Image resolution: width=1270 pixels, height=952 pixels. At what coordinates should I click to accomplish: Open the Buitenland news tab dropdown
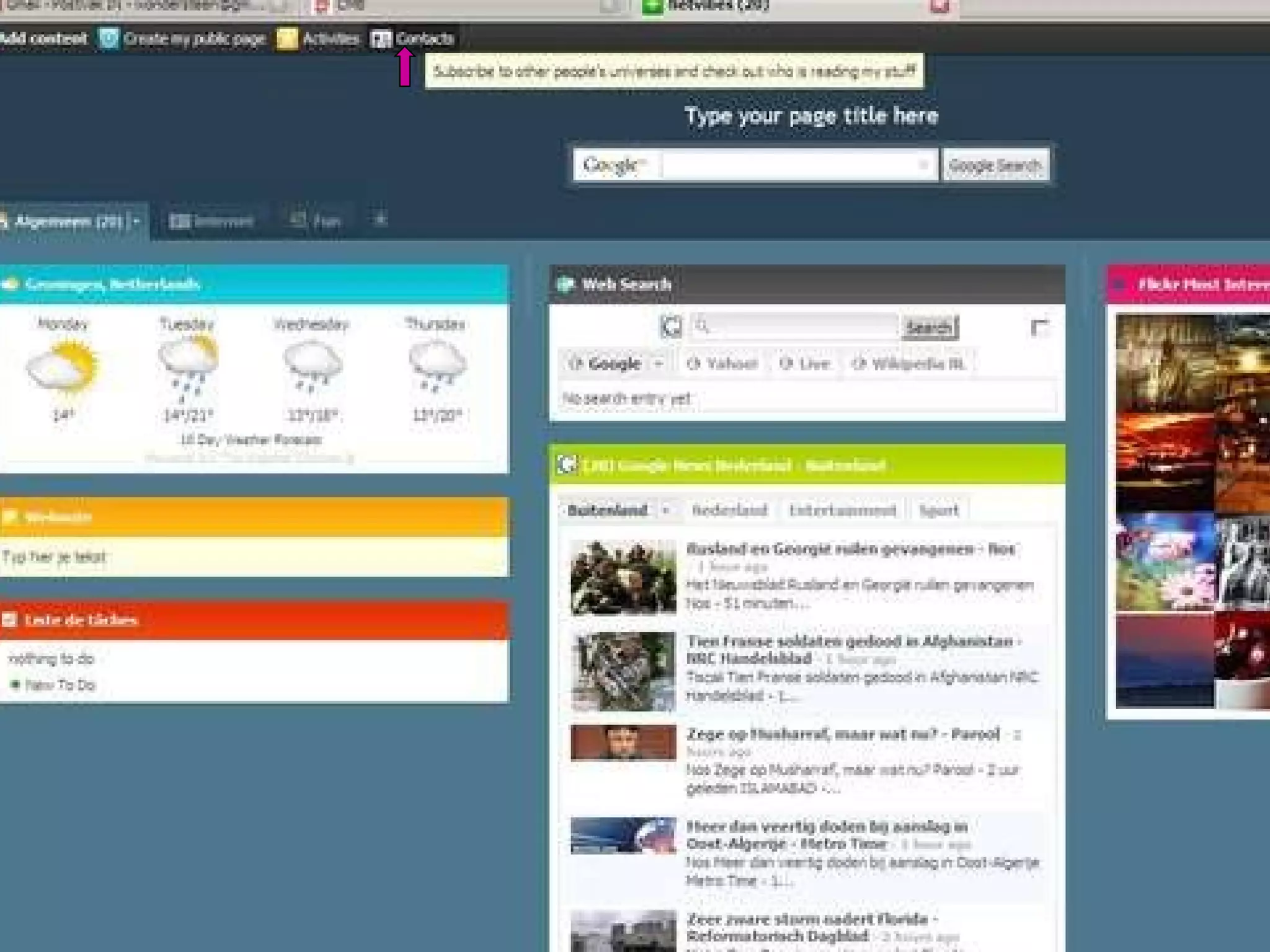click(x=666, y=511)
